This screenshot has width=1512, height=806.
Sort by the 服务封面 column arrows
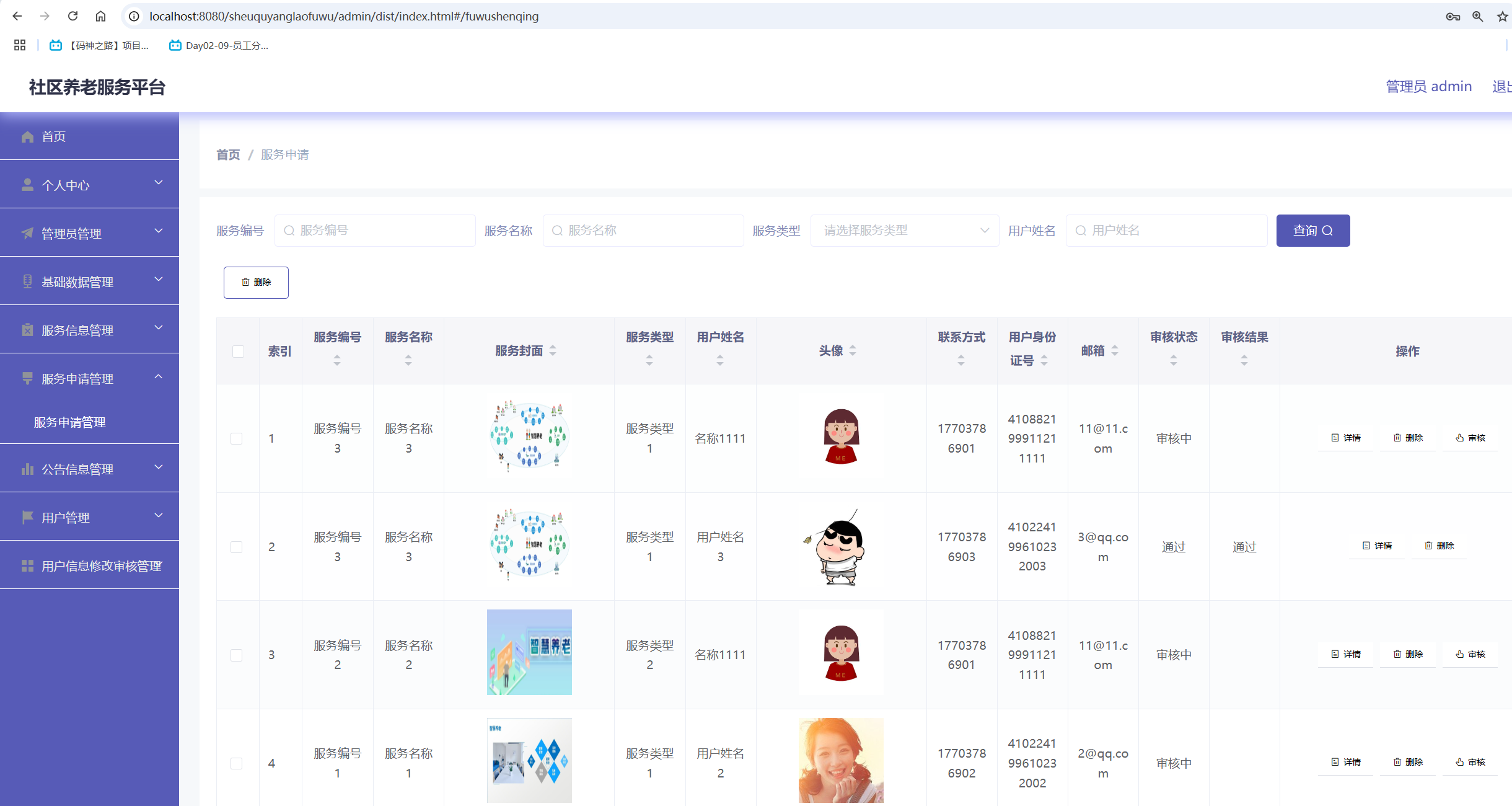point(553,351)
